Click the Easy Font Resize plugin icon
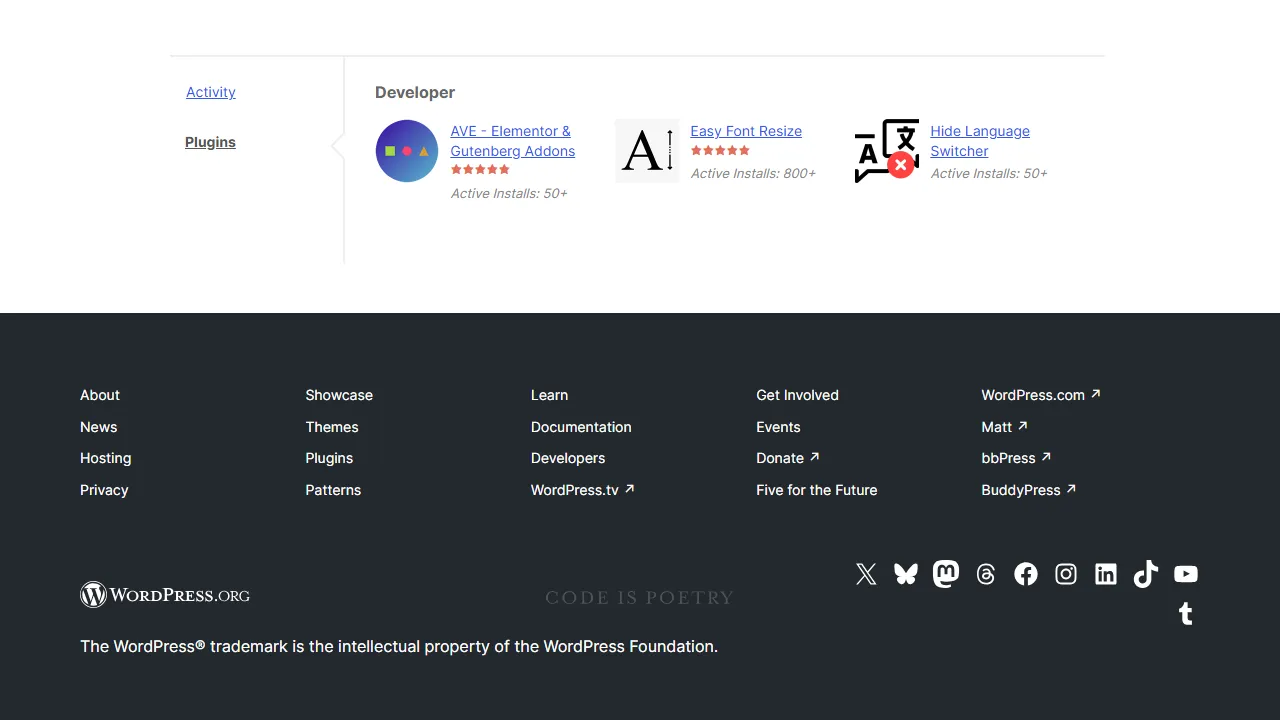The height and width of the screenshot is (720, 1280). 647,151
